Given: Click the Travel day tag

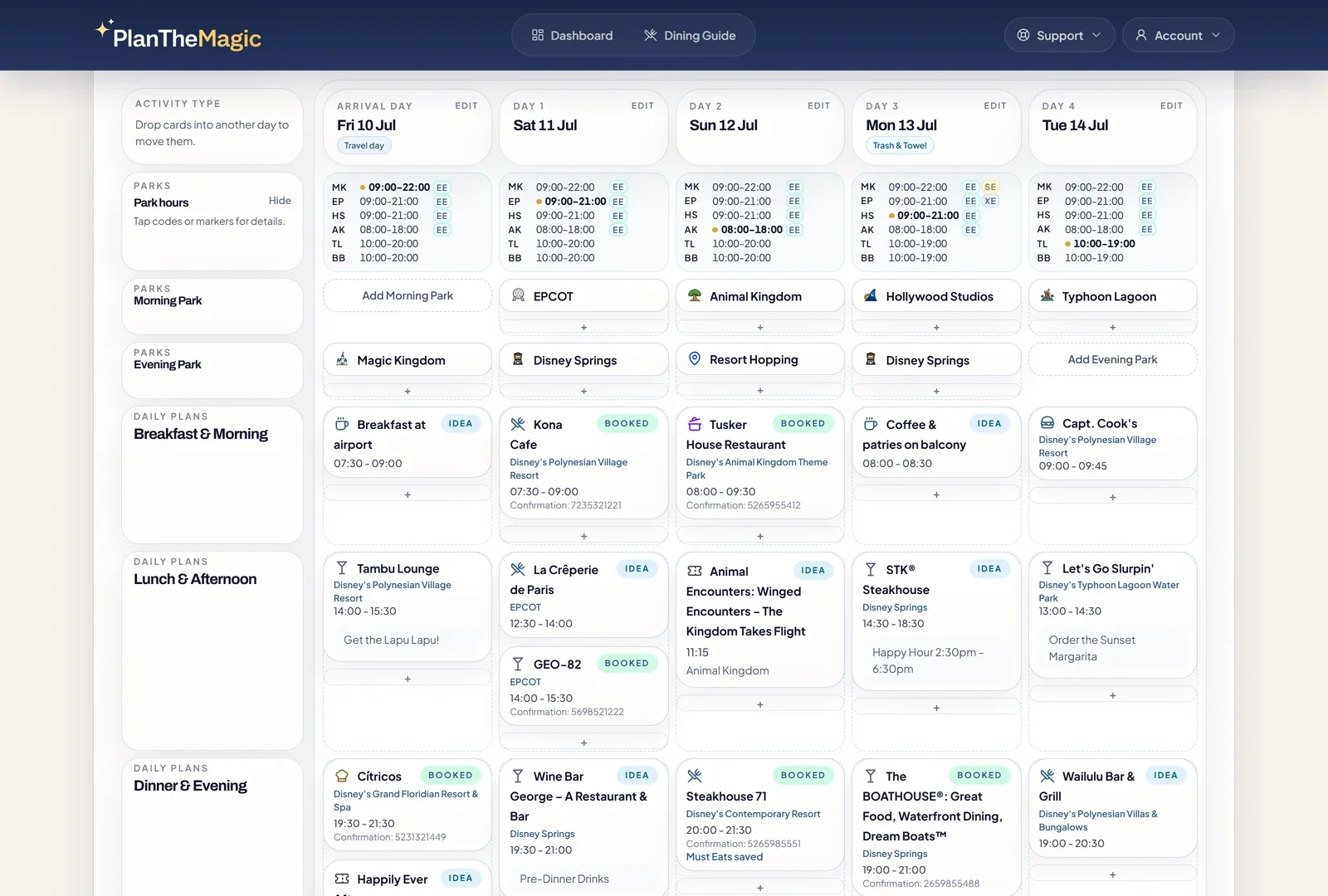Looking at the screenshot, I should (x=364, y=146).
